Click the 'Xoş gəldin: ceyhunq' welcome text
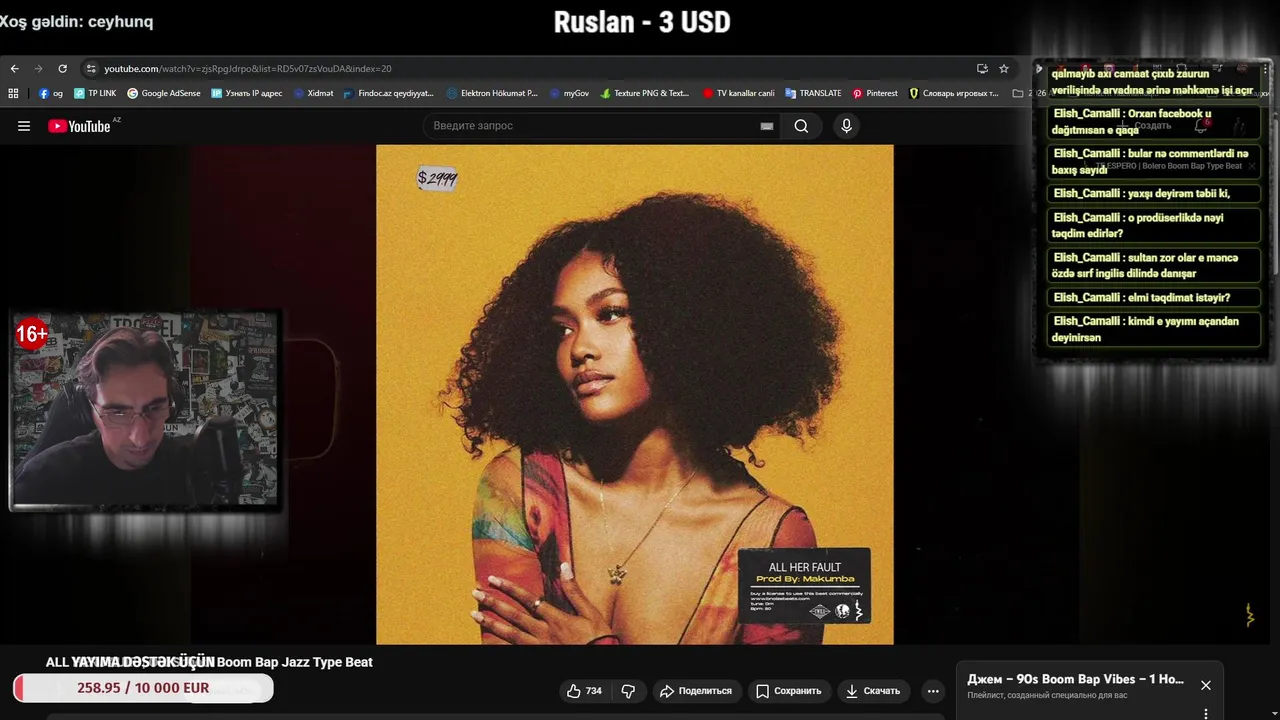 77,21
